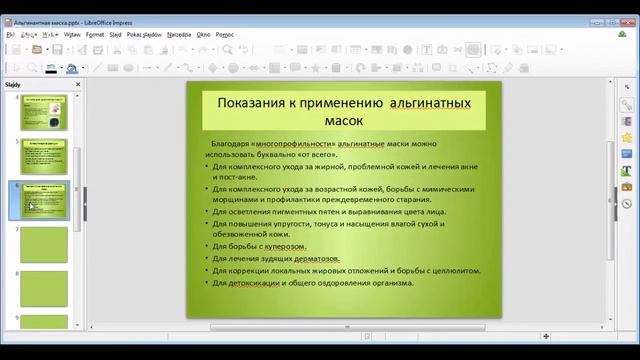The width and height of the screenshot is (640, 360).
Task: Click the Find magnifier icon in toolbar
Action: coord(227,50)
